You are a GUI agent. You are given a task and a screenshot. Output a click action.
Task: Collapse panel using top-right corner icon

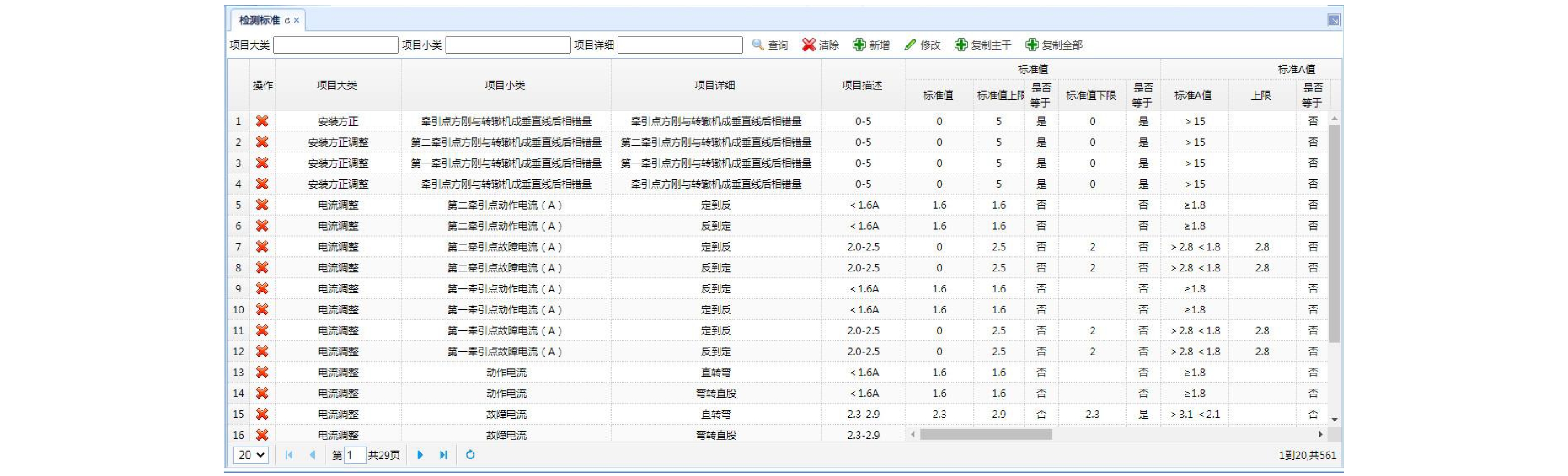1333,20
